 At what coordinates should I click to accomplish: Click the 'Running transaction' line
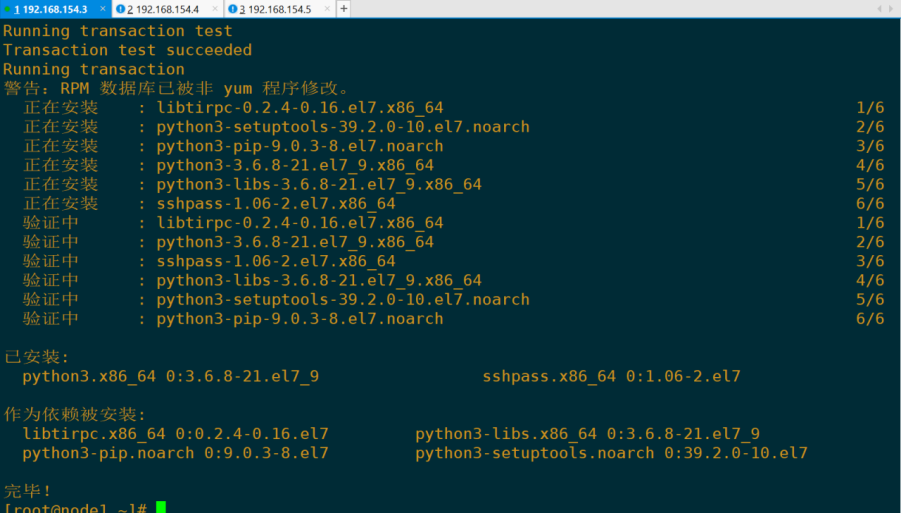pyautogui.click(x=94, y=69)
